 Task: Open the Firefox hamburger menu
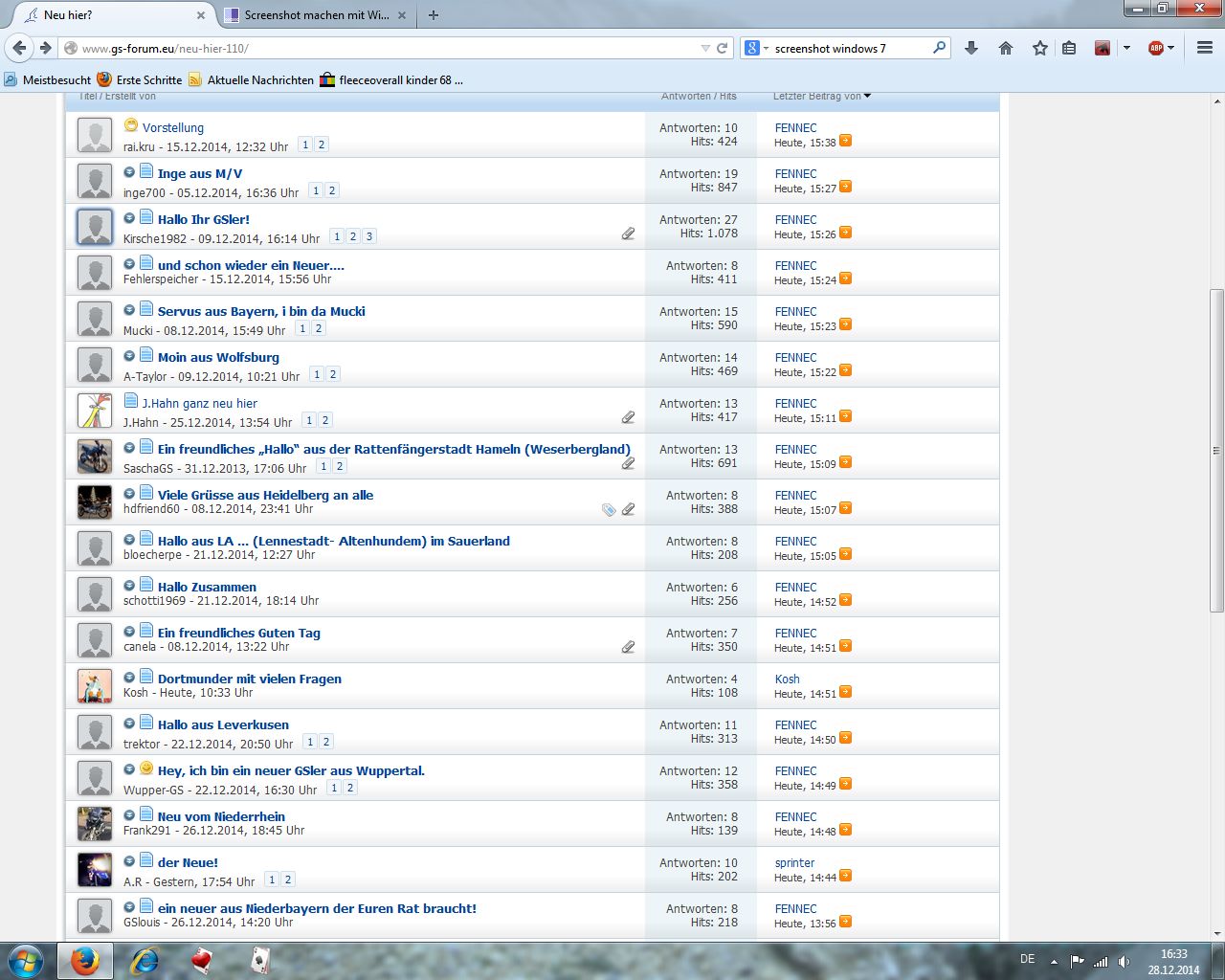pyautogui.click(x=1205, y=48)
